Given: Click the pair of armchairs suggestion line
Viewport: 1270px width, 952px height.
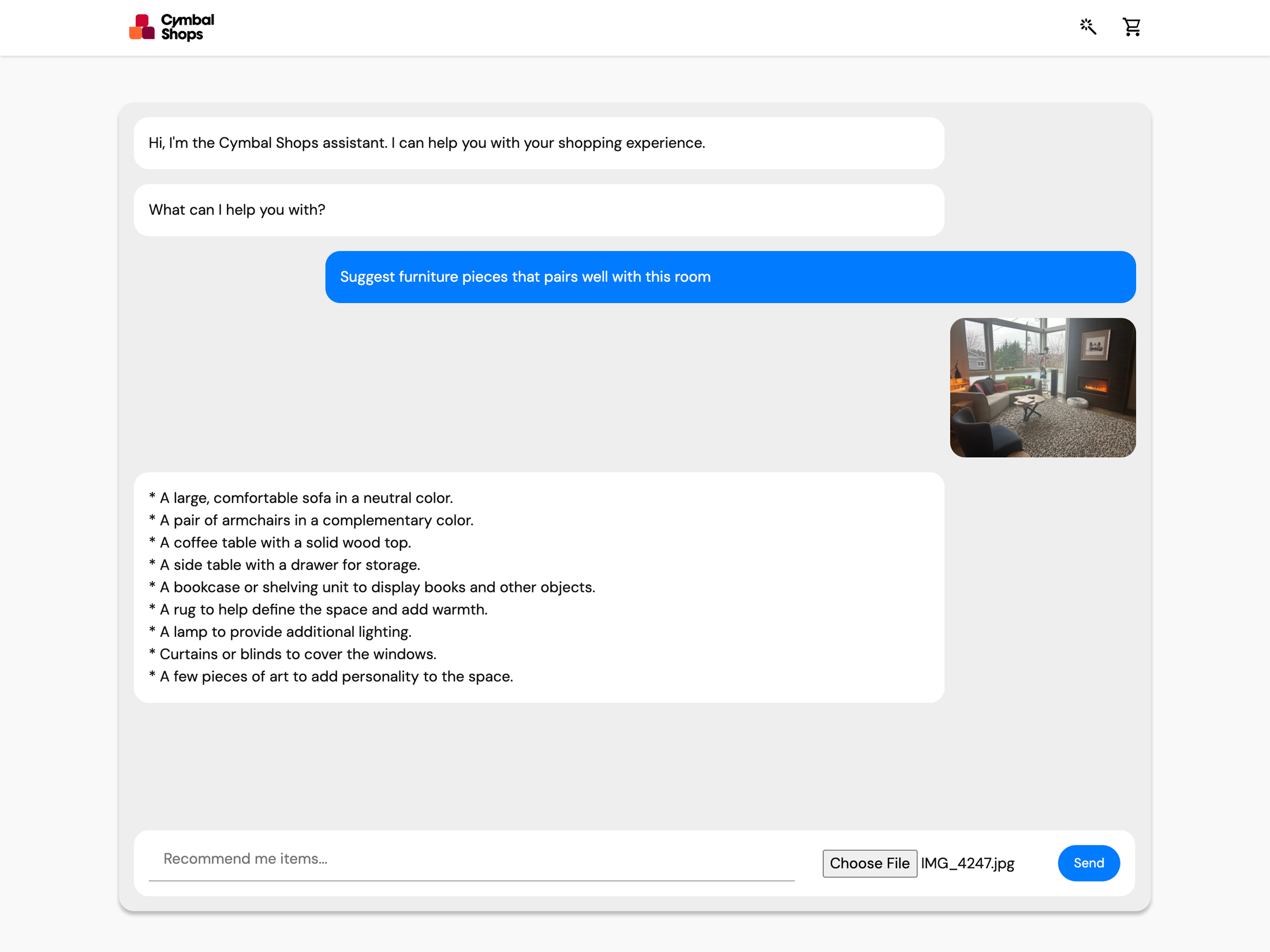Looking at the screenshot, I should click(311, 520).
